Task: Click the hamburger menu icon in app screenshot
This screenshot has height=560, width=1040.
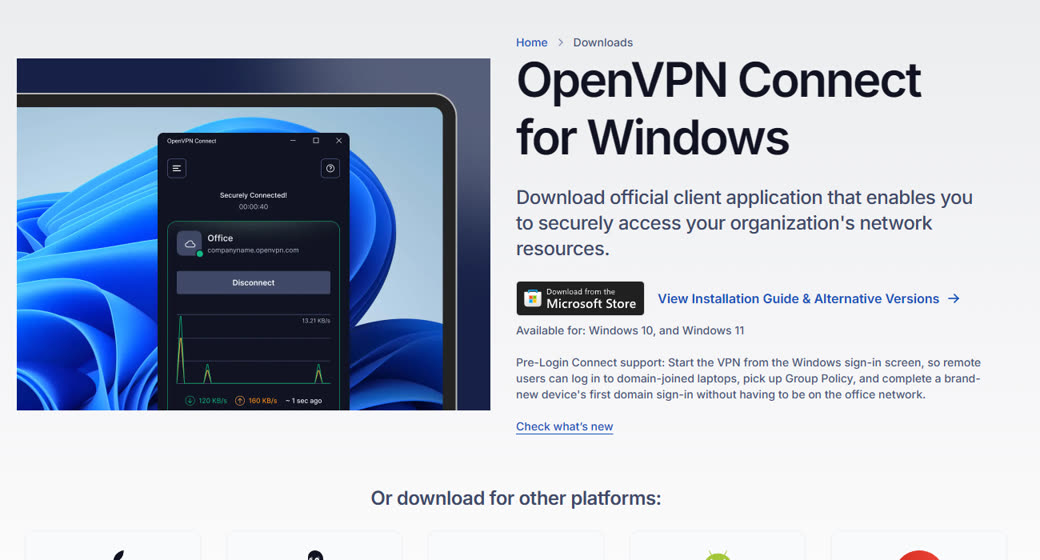Action: (x=176, y=169)
